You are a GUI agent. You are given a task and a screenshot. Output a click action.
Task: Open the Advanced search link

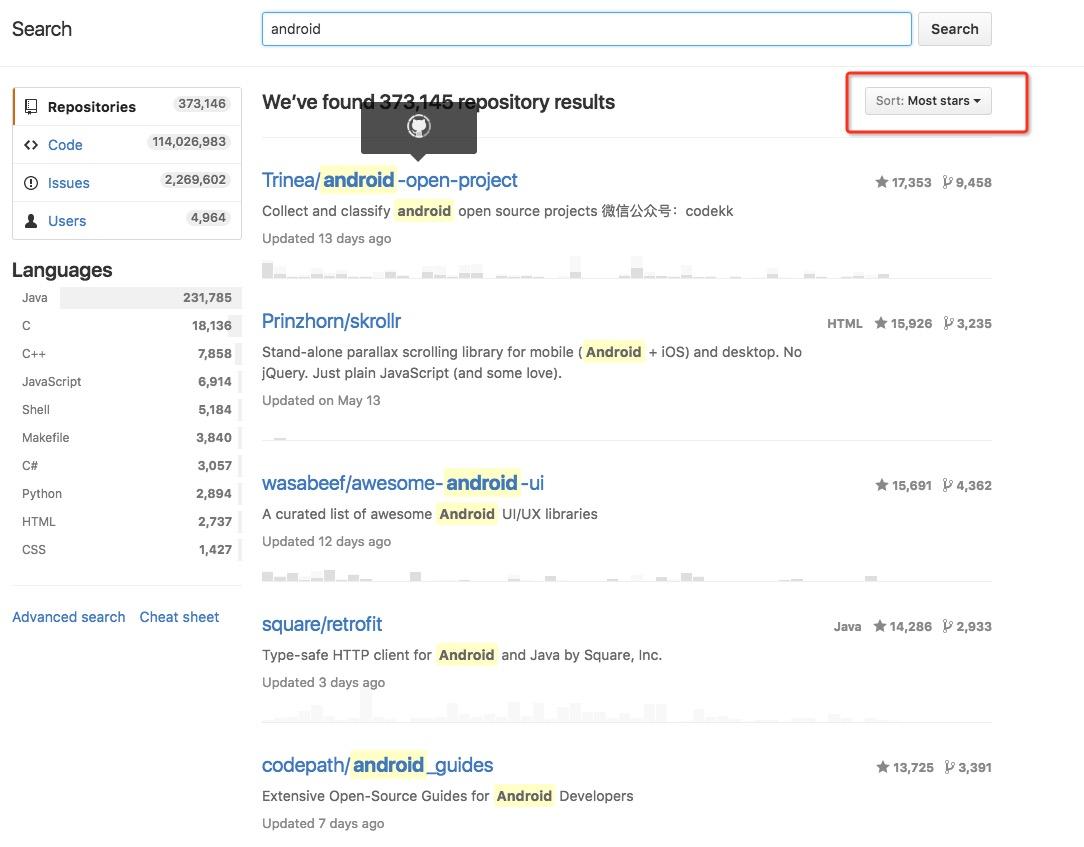click(x=68, y=617)
